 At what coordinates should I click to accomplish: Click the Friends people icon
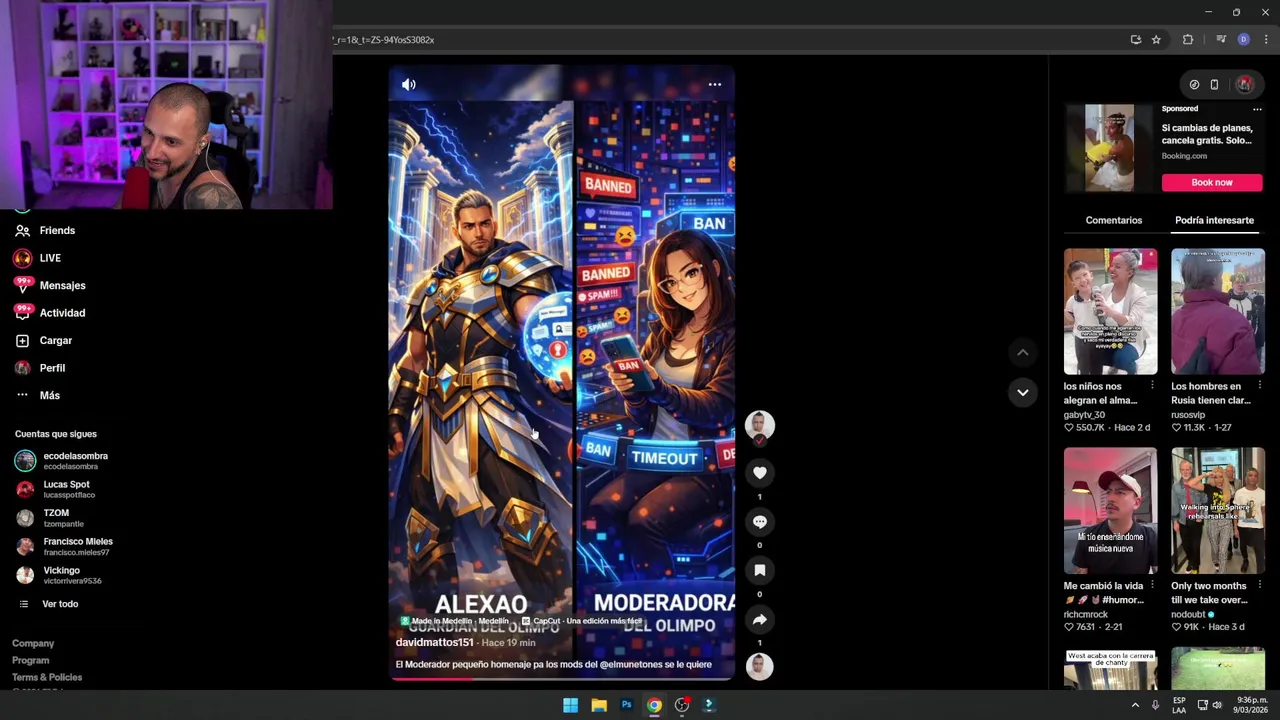(22, 231)
